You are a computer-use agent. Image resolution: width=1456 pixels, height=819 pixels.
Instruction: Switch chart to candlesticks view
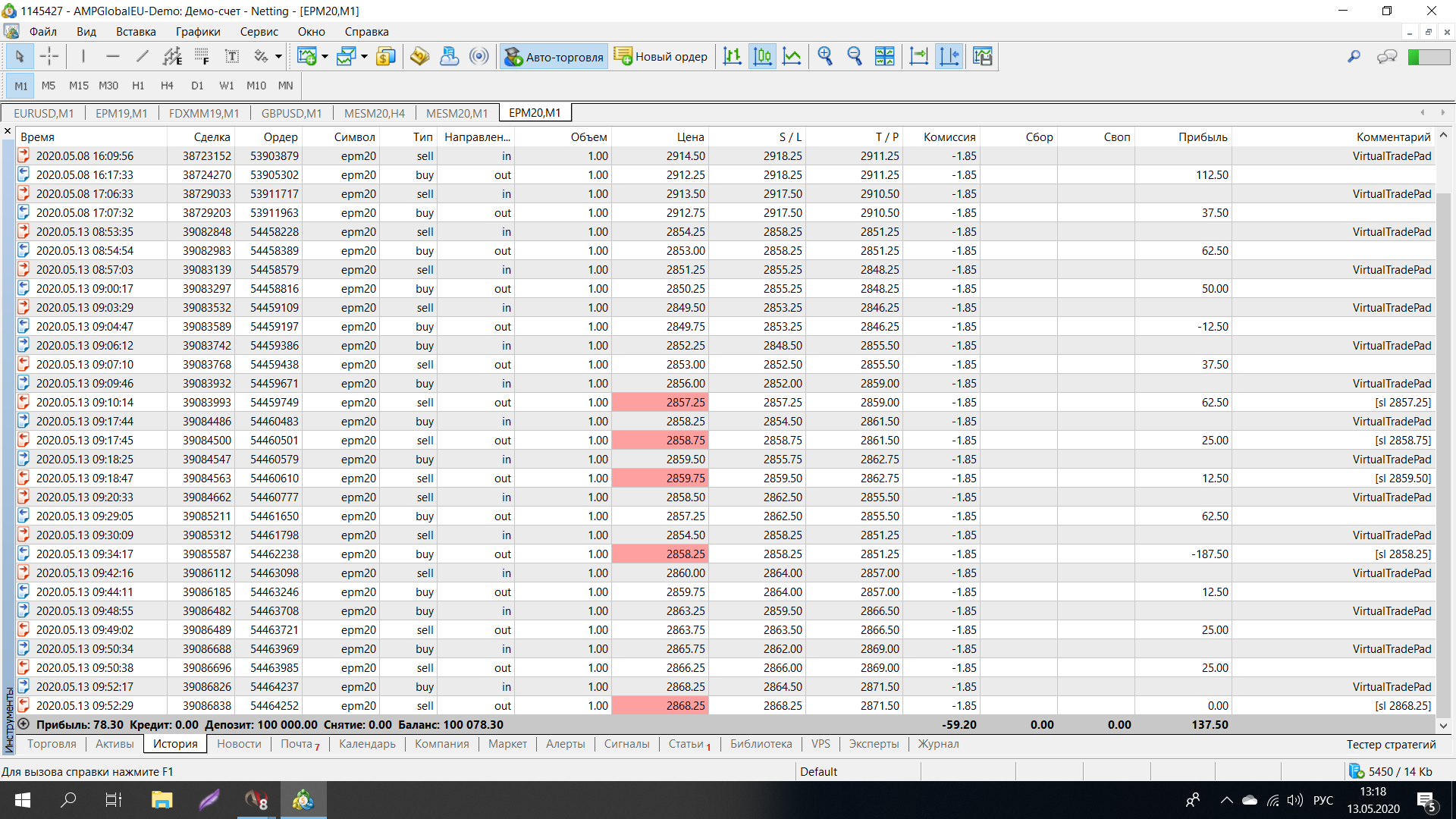(762, 56)
